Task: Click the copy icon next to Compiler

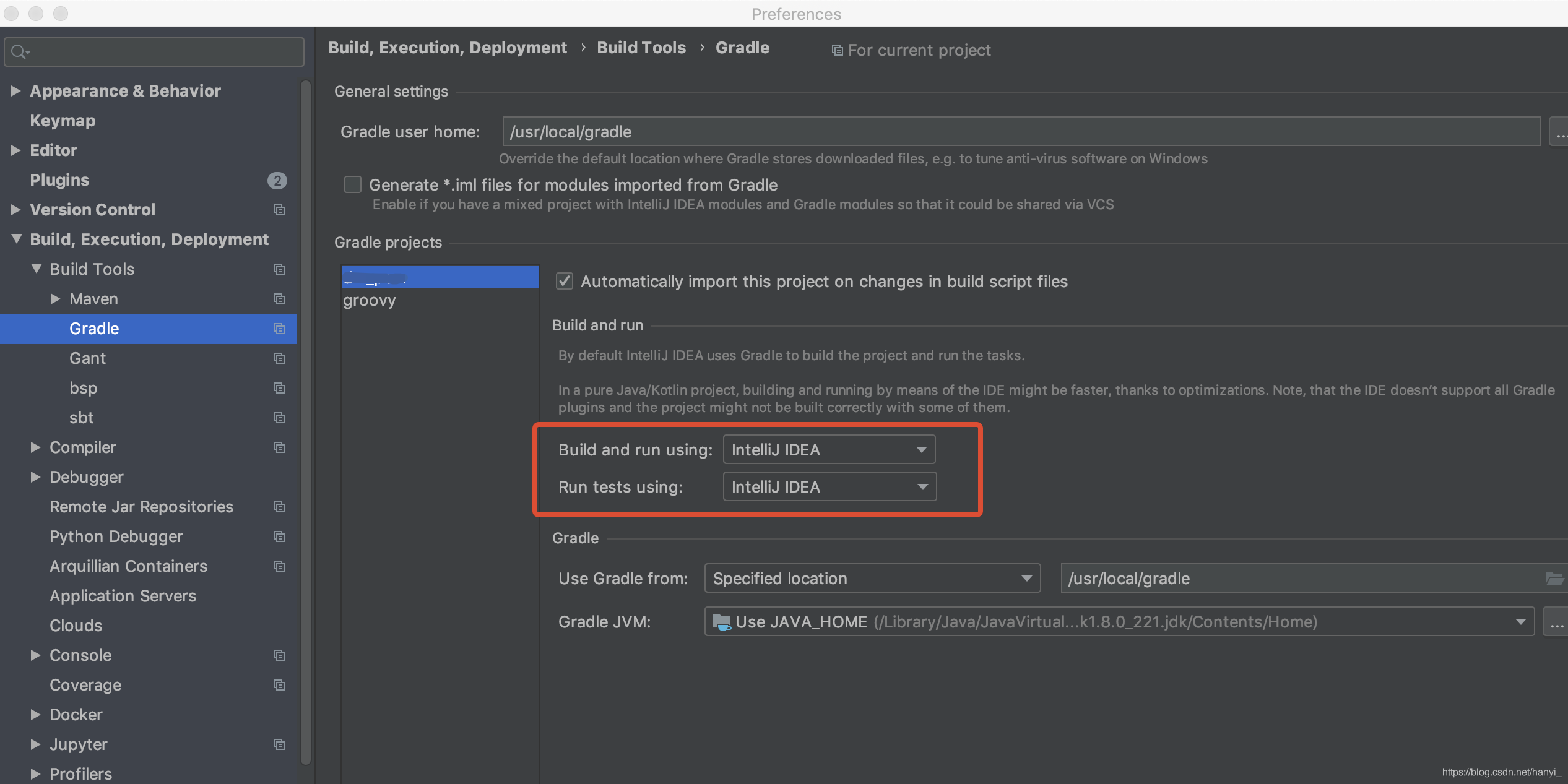Action: (279, 447)
